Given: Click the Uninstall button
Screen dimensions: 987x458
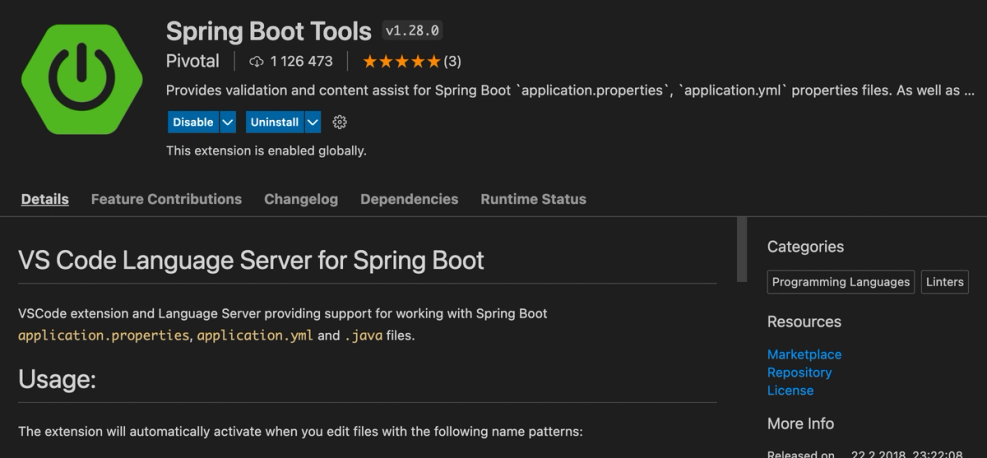Looking at the screenshot, I should click(274, 122).
